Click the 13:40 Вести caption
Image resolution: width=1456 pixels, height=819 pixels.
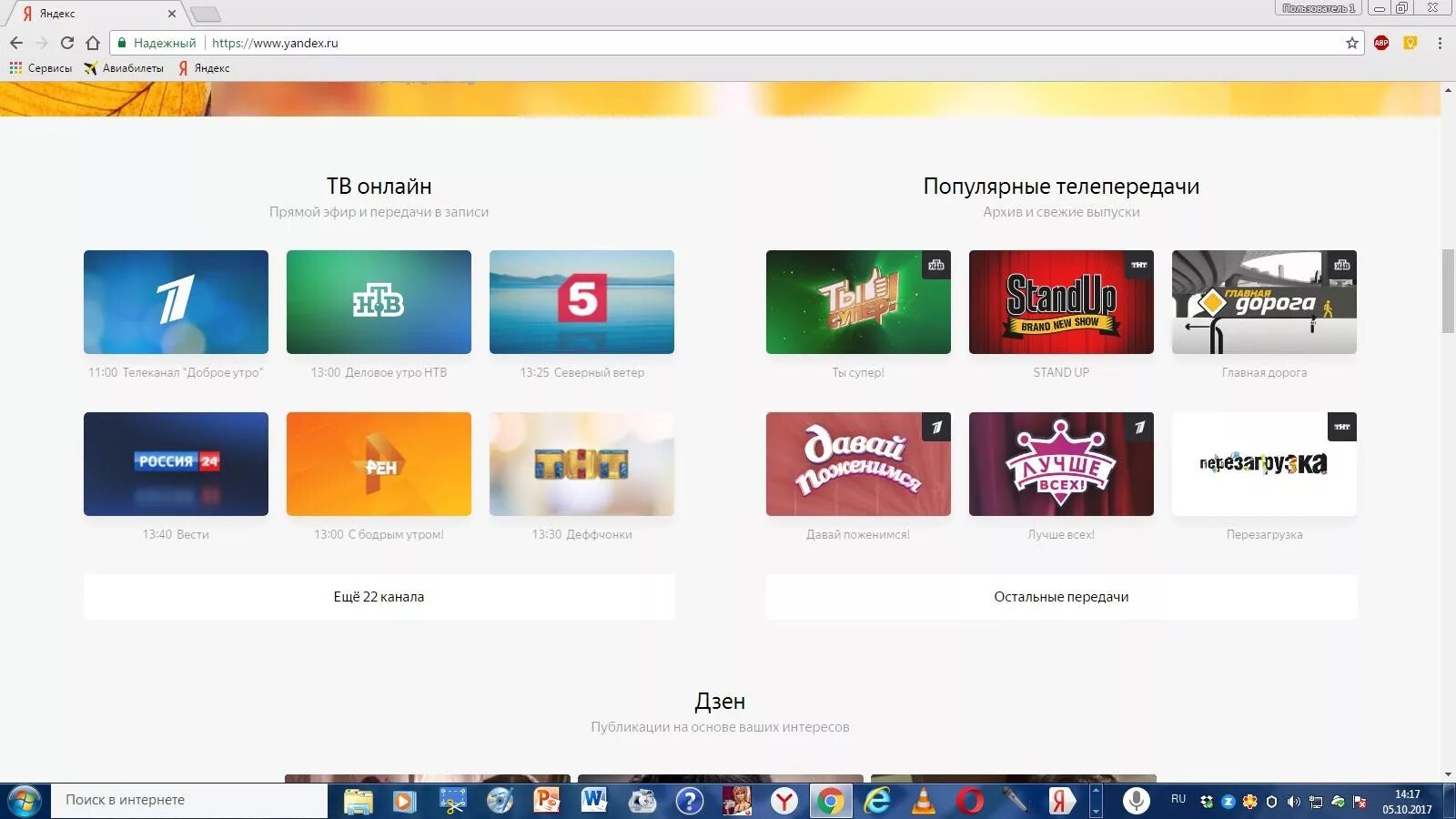point(176,534)
